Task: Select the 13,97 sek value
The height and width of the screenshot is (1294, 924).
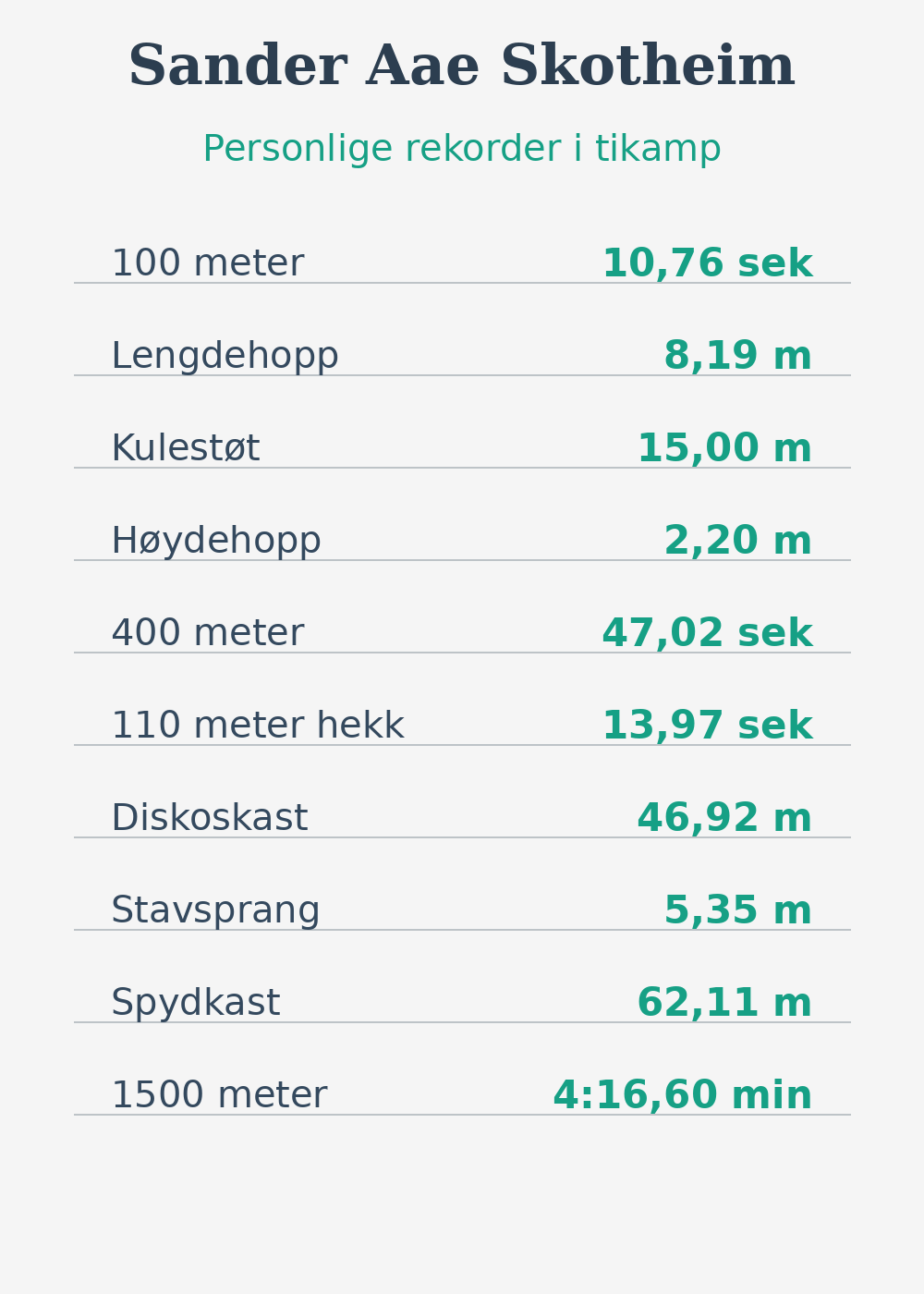Action: (x=707, y=726)
